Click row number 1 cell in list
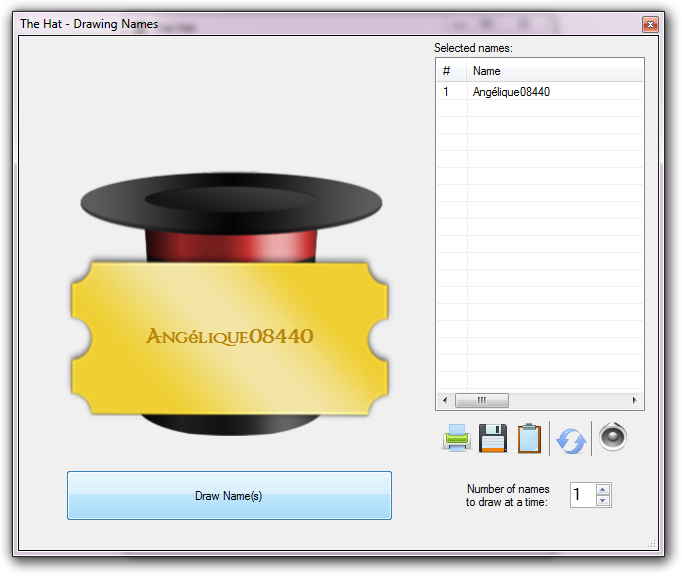Image resolution: width=682 pixels, height=576 pixels. pyautogui.click(x=451, y=92)
